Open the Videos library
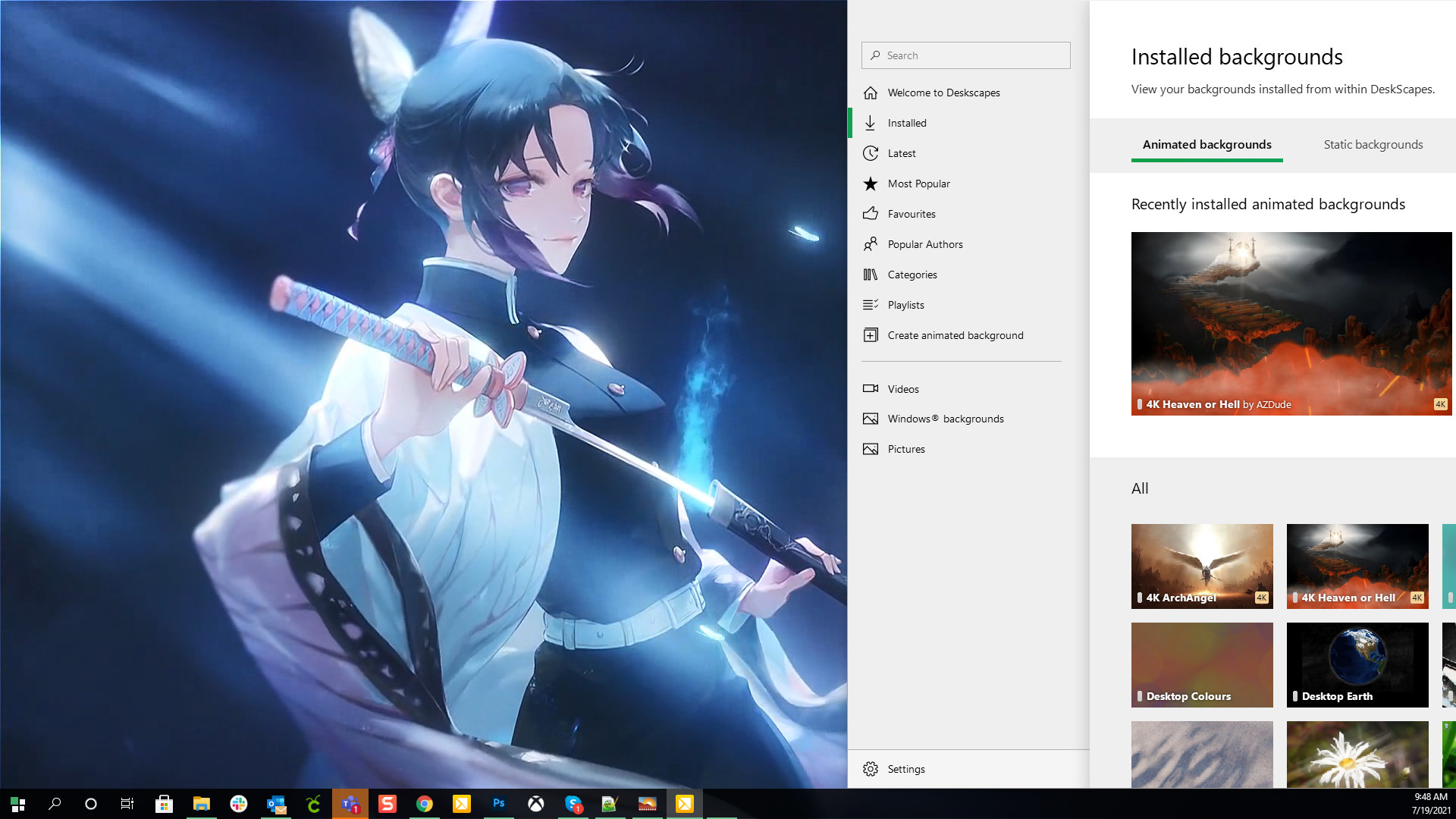This screenshot has height=819, width=1456. coord(903,388)
